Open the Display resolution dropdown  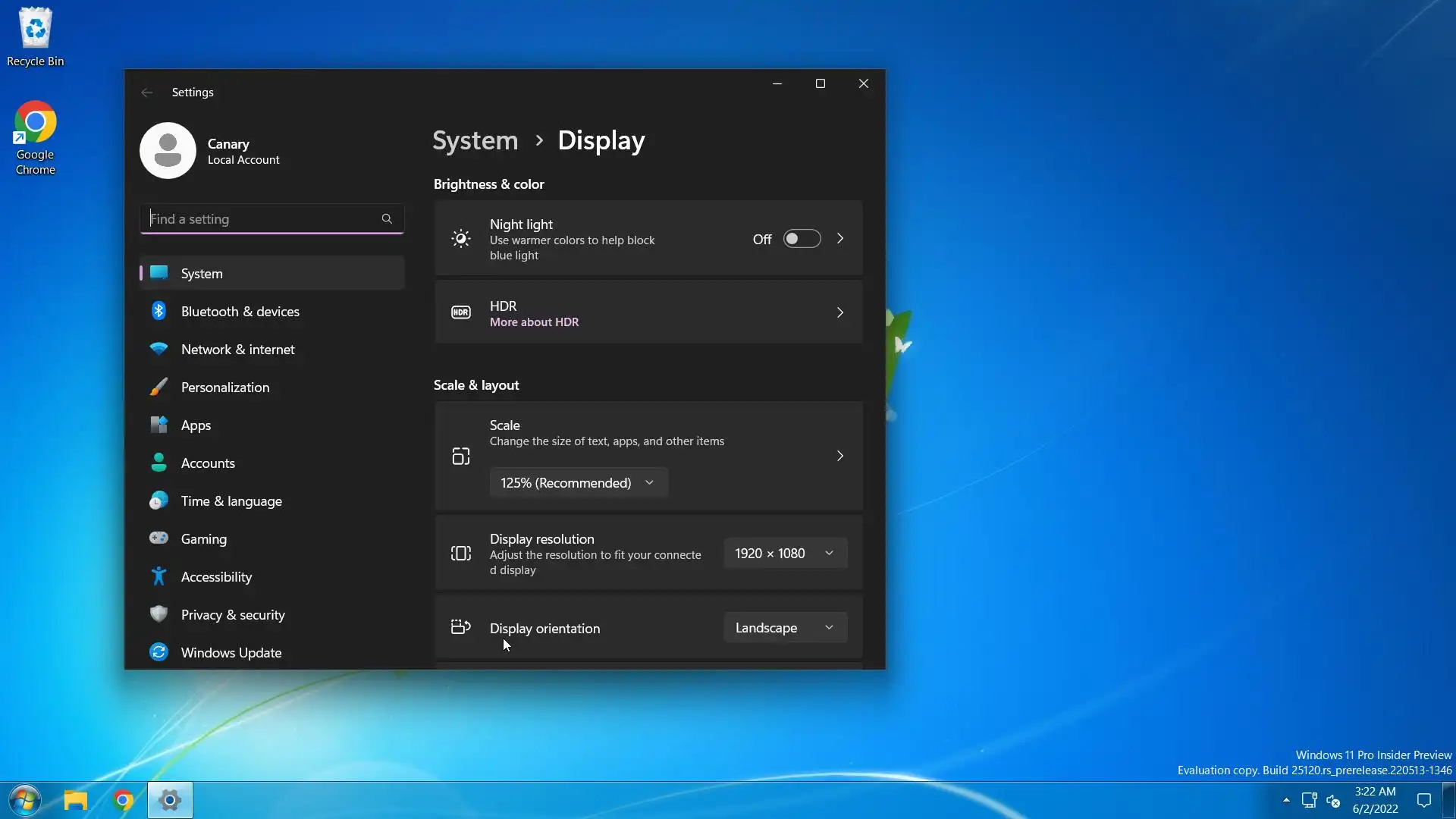point(785,554)
